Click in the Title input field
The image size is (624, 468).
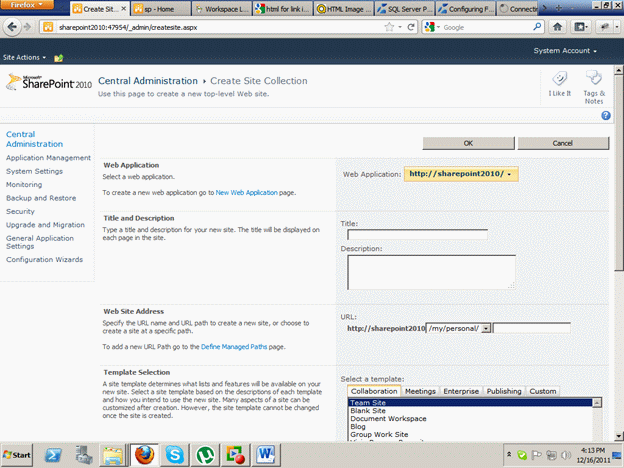[x=417, y=234]
